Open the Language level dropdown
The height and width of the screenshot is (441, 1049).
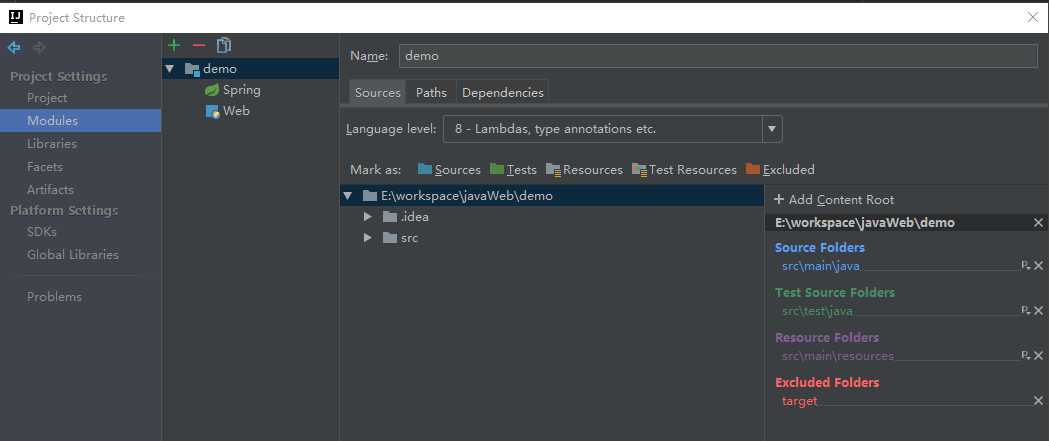tap(772, 129)
